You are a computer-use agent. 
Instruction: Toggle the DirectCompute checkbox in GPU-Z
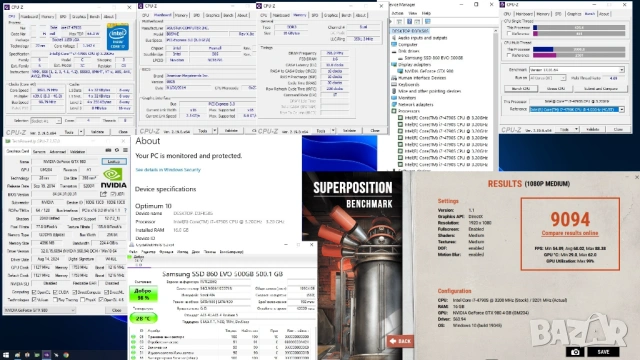[74, 292]
